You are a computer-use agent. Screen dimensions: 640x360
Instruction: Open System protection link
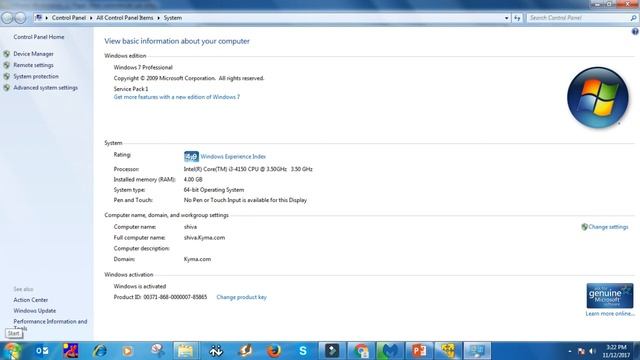pyautogui.click(x=36, y=76)
